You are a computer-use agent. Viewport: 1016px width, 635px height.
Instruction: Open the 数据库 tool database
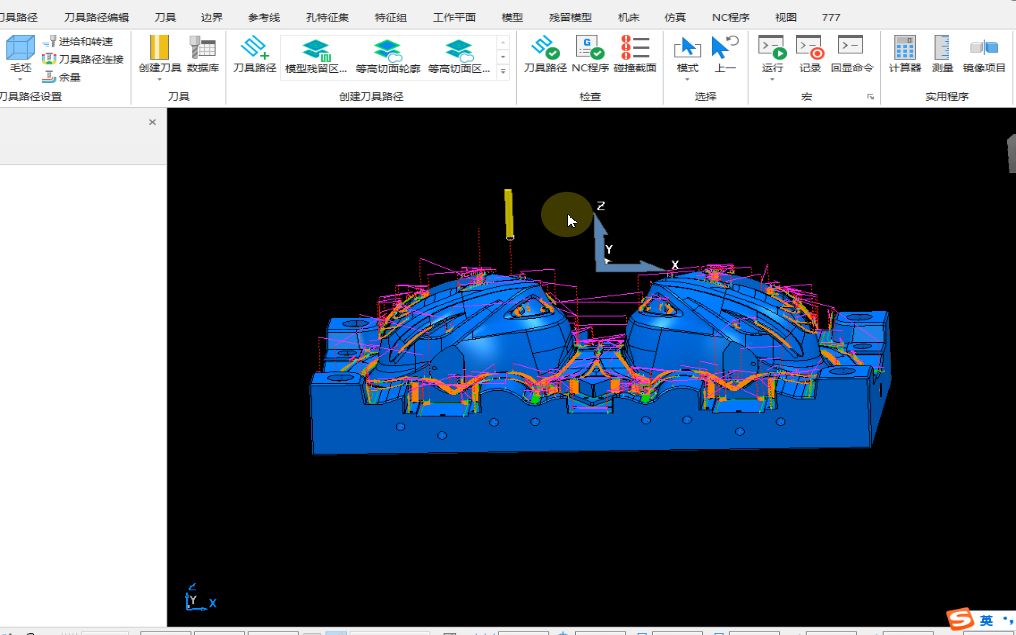pyautogui.click(x=203, y=53)
